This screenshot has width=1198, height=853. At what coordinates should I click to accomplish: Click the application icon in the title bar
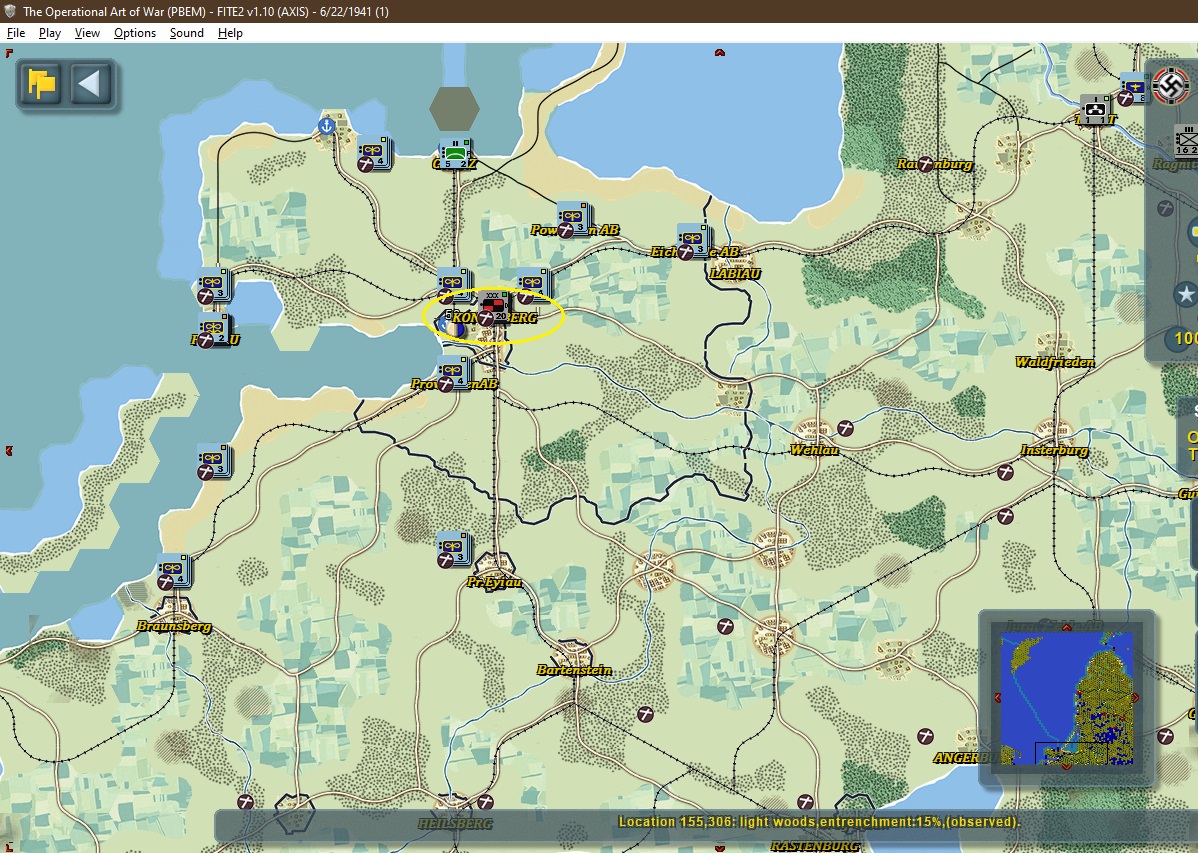pos(10,11)
